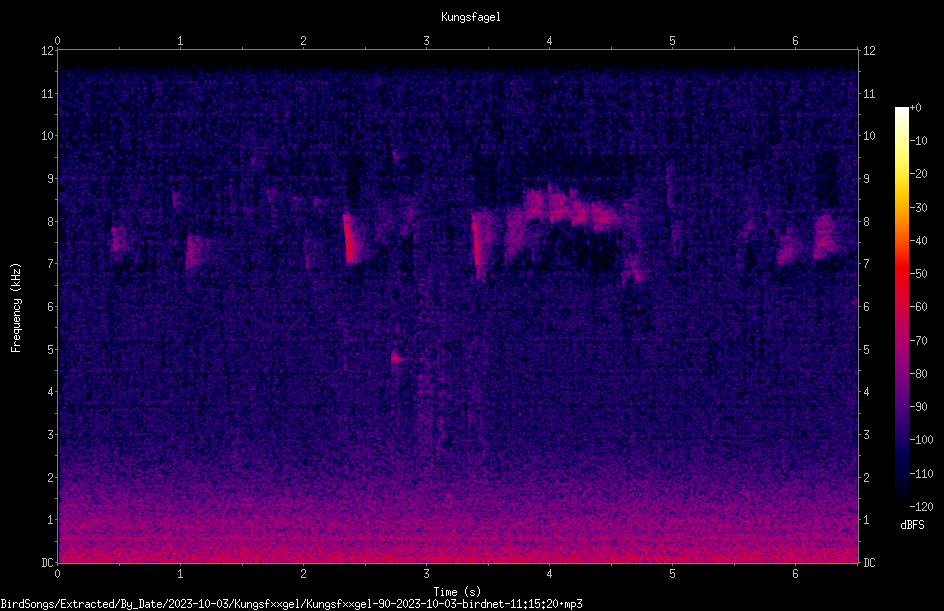Click the "dBFS" label under the color scale
Viewport: 944px width, 611px height.
[x=912, y=525]
